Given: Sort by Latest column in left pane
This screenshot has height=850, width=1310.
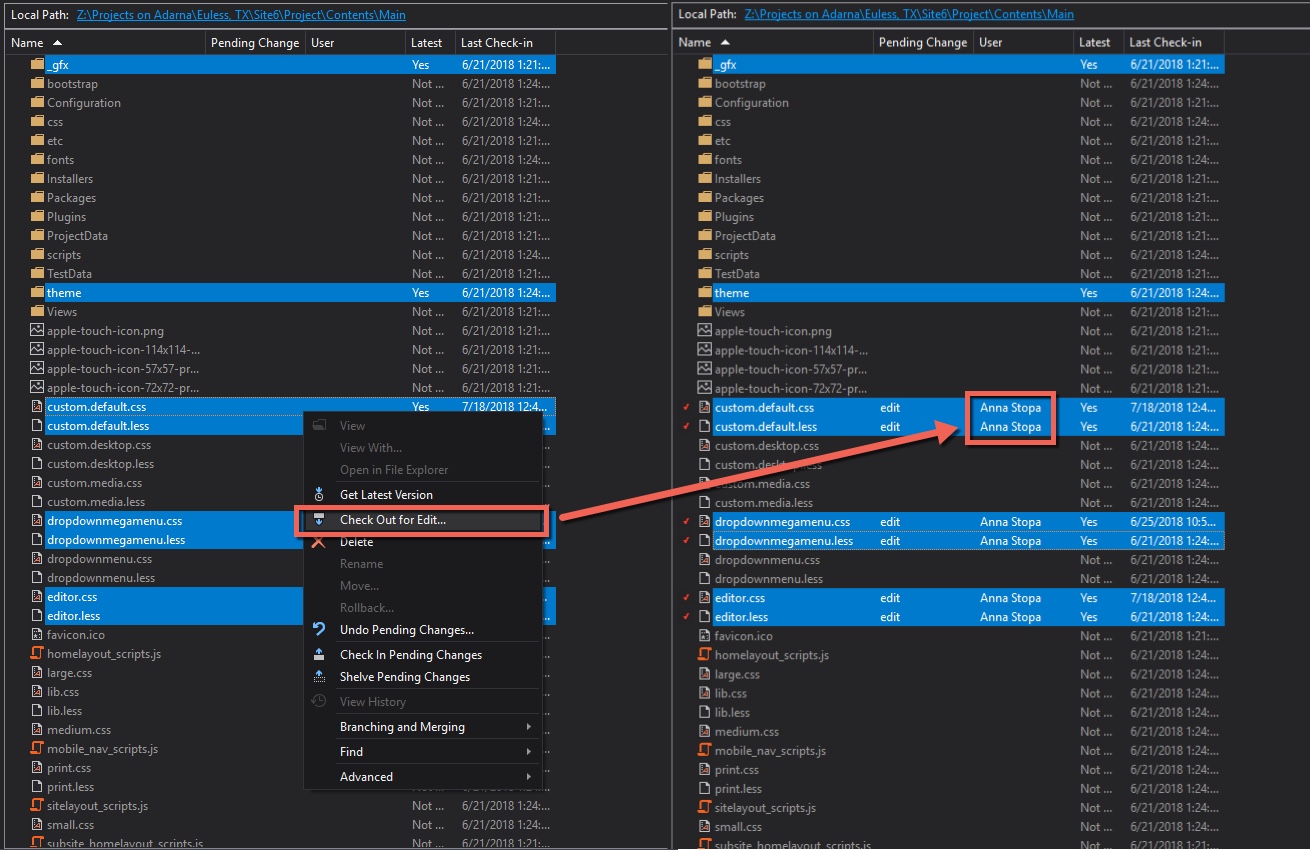Looking at the screenshot, I should pyautogui.click(x=430, y=43).
